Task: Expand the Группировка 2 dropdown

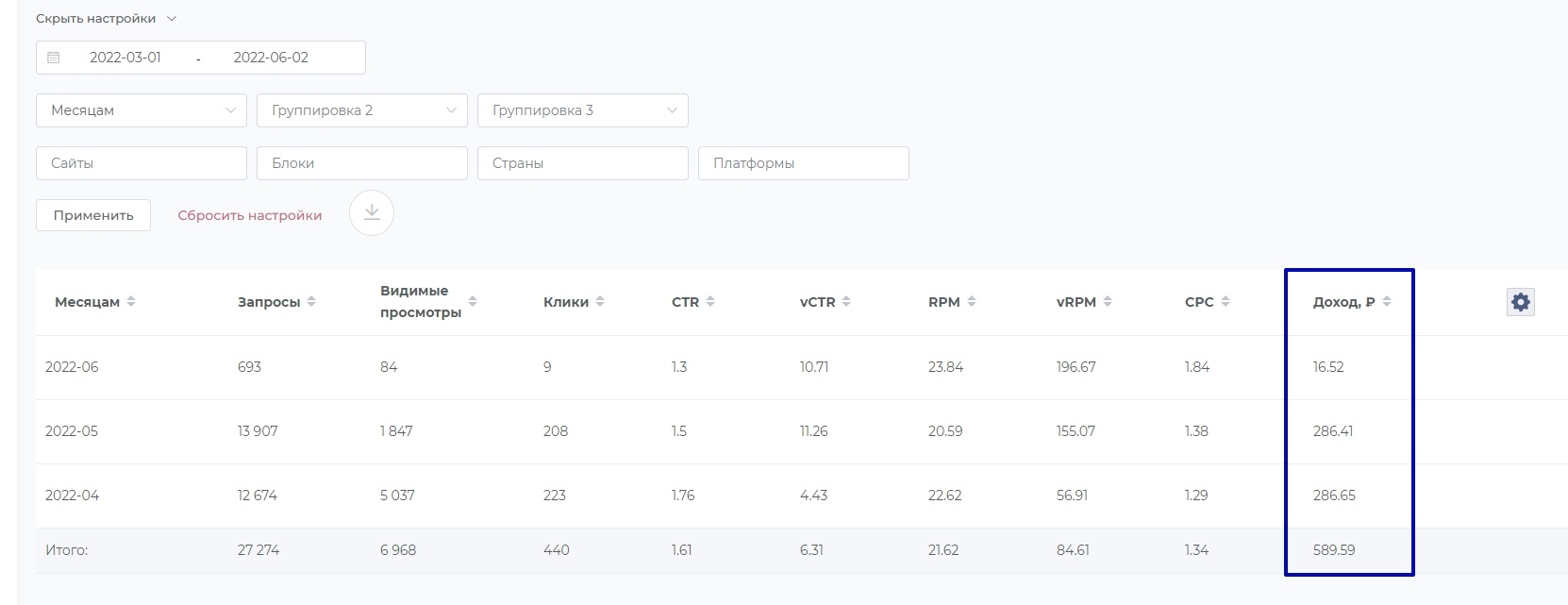Action: (x=362, y=110)
